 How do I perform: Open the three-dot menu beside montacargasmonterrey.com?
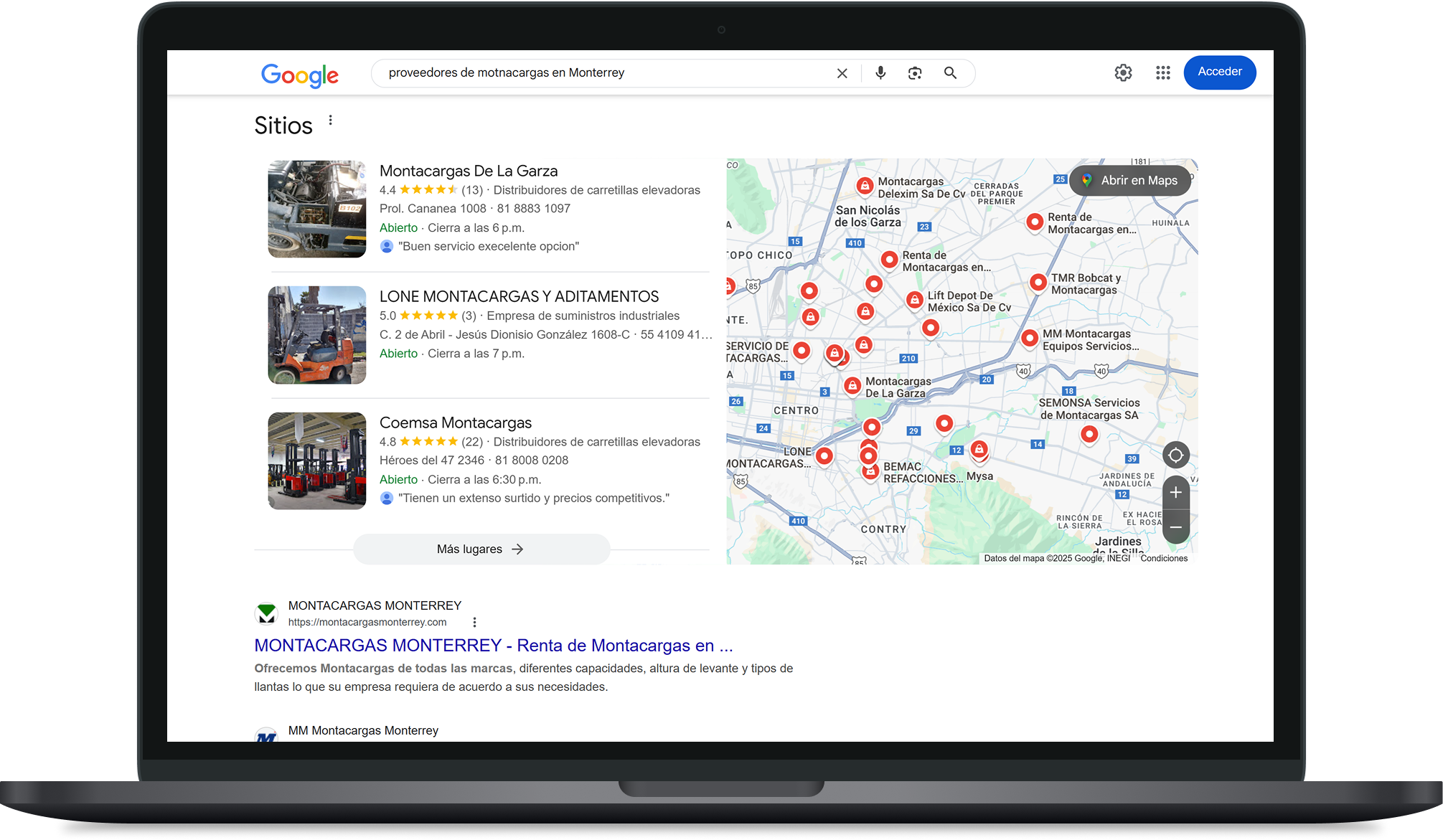coord(474,623)
